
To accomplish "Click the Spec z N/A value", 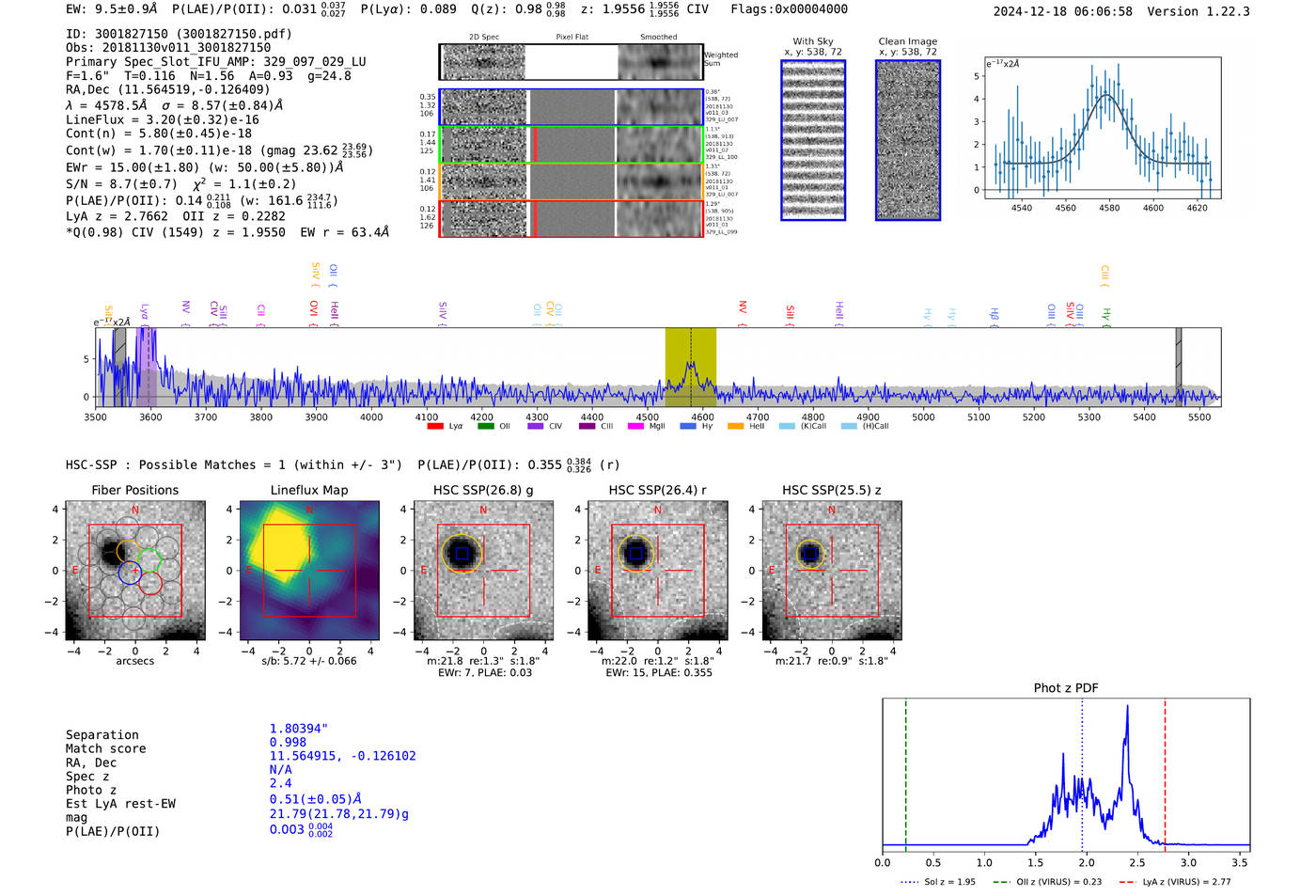I will coord(281,769).
